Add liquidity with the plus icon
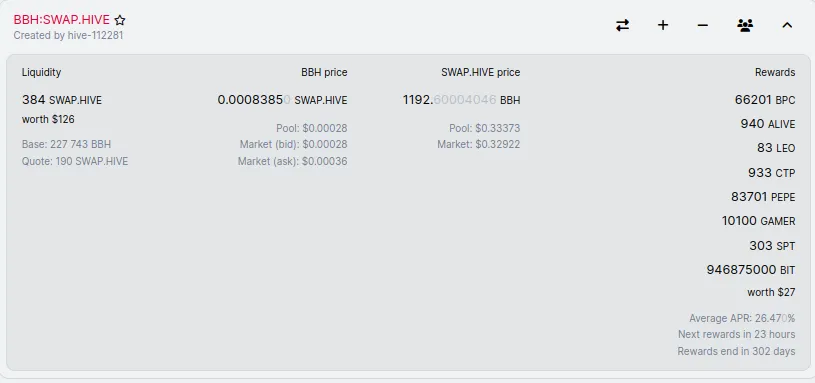The height and width of the screenshot is (383, 815). 663,25
